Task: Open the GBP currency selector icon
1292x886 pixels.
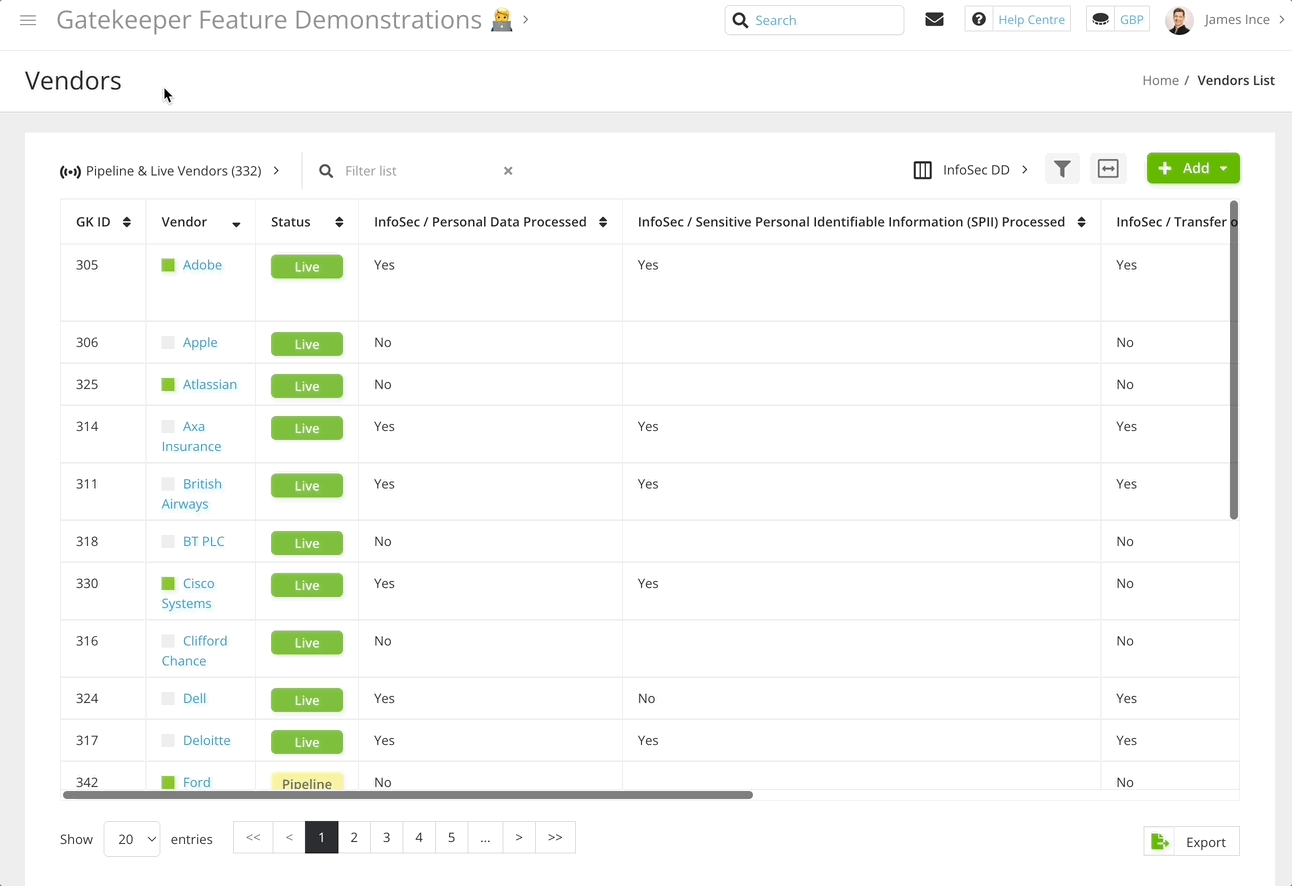Action: [x=1100, y=18]
